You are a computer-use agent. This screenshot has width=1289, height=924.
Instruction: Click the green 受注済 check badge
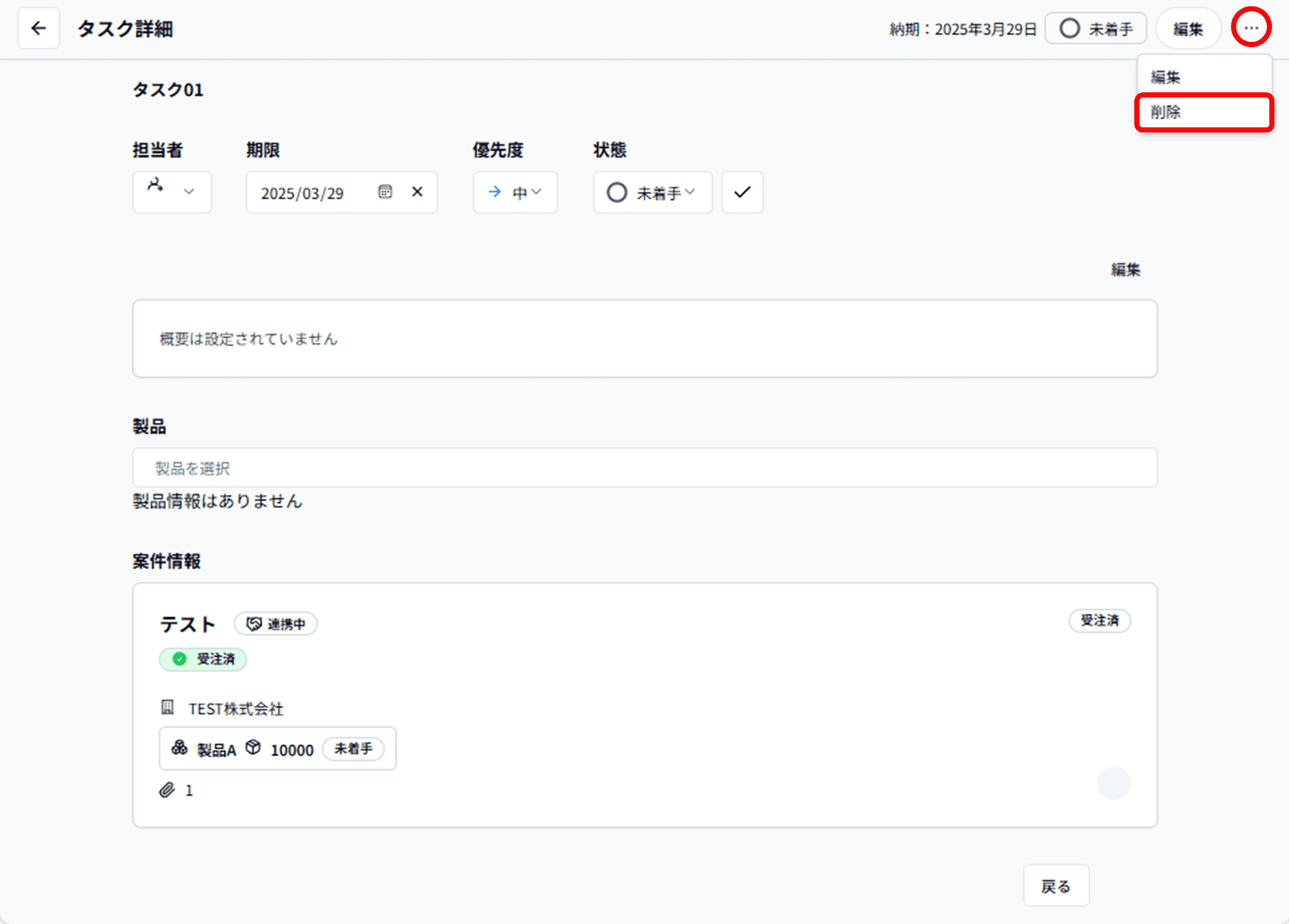pos(203,659)
